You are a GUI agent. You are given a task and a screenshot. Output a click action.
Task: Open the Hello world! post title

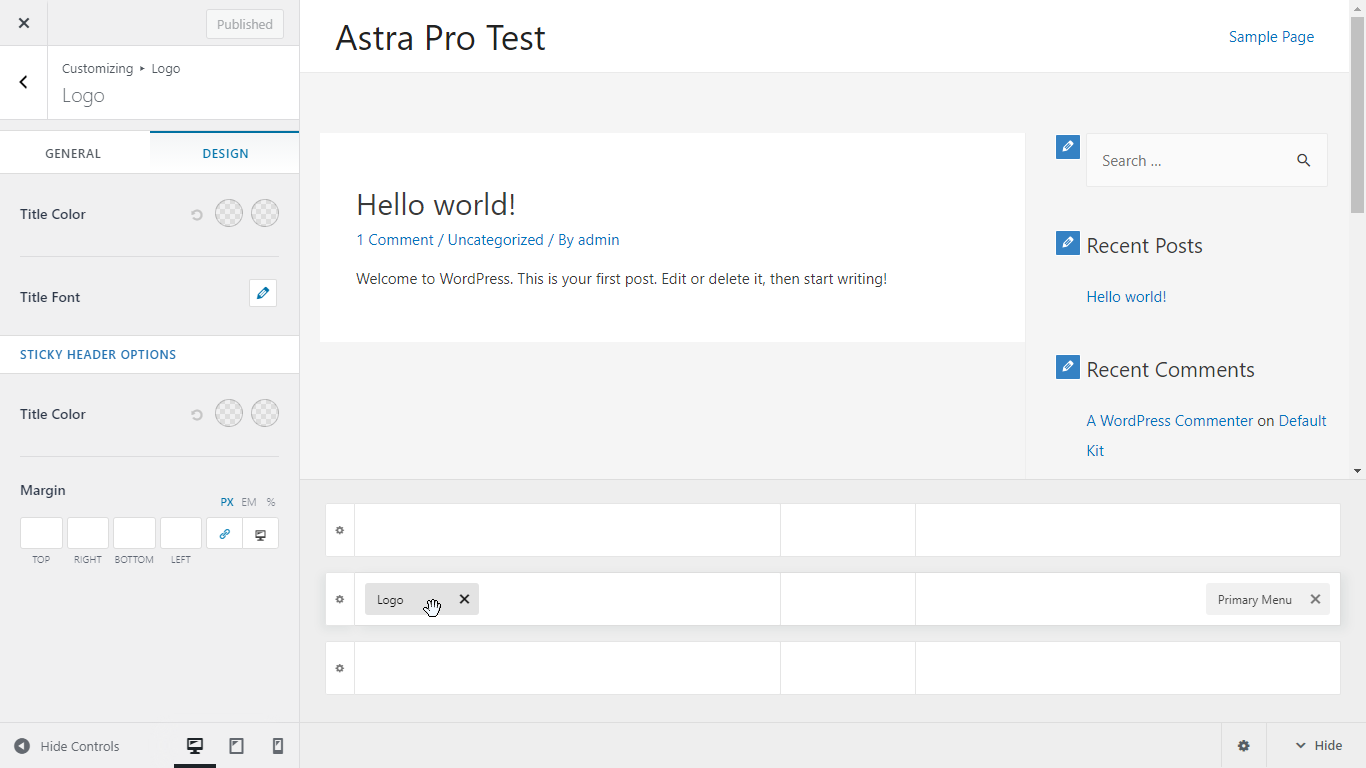[436, 205]
